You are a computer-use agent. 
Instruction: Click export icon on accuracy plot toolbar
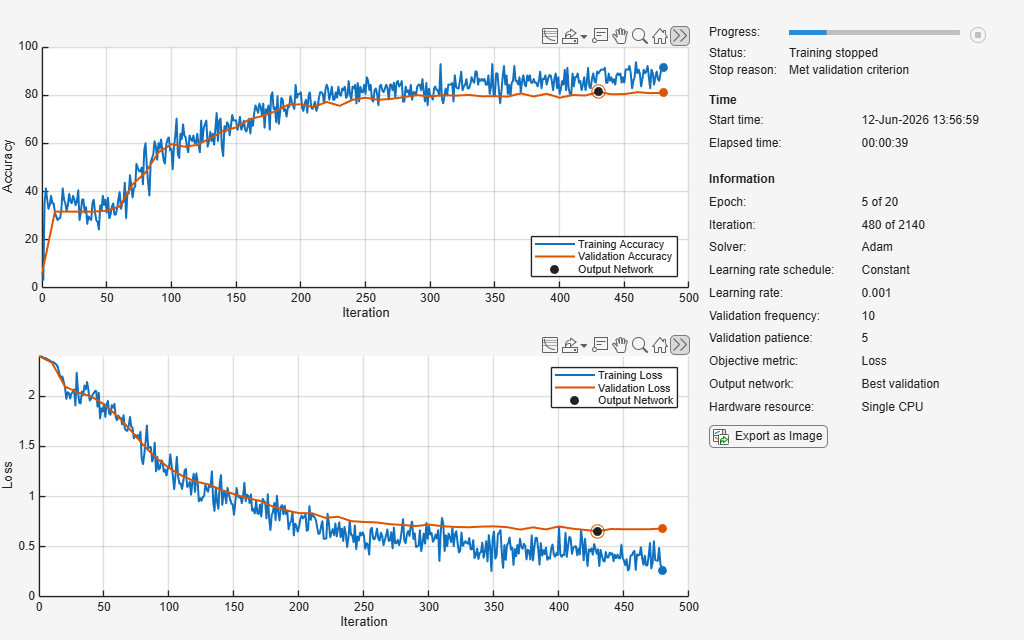coord(570,36)
